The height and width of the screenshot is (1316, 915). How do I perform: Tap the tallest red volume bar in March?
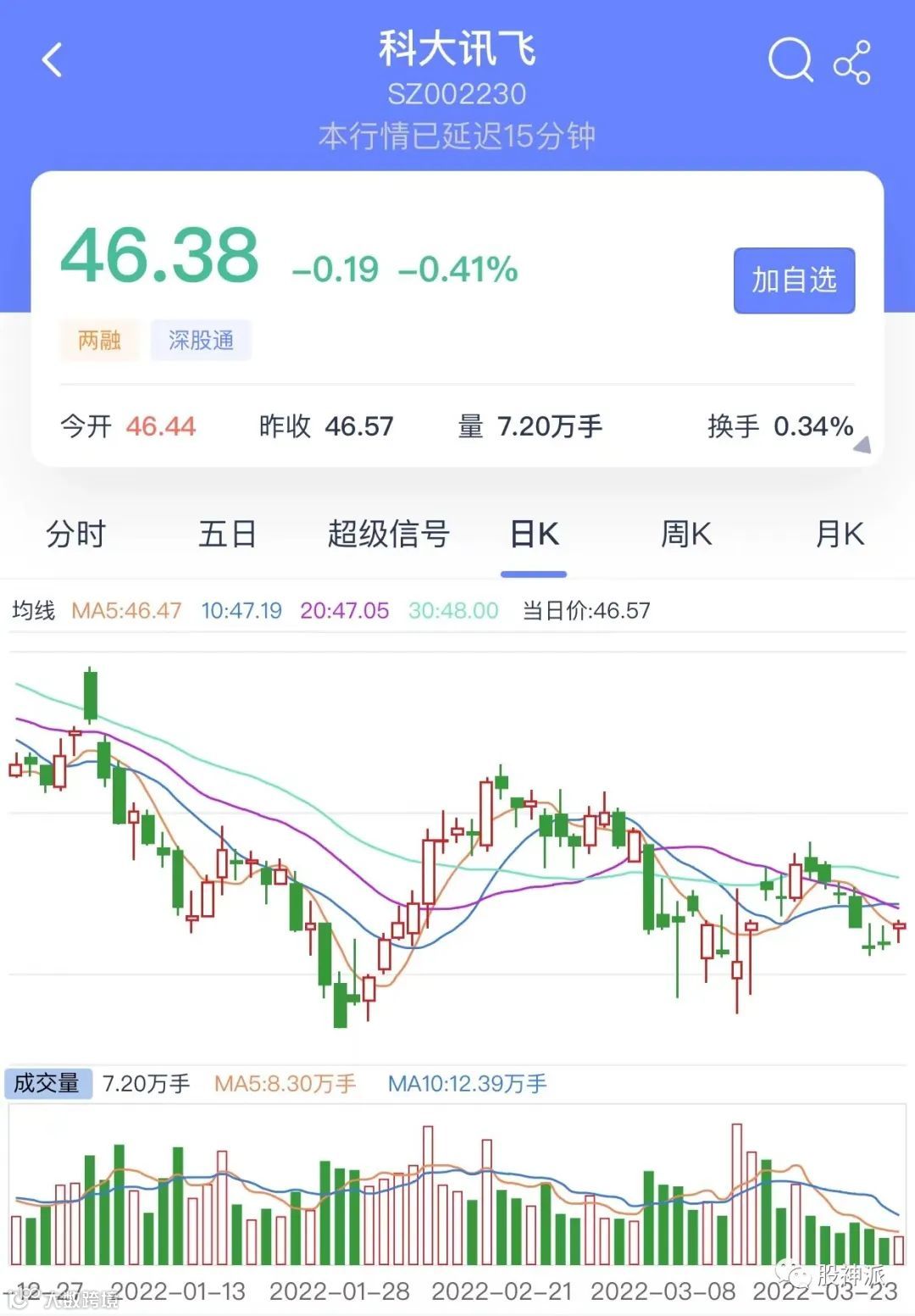pyautogui.click(x=736, y=1193)
